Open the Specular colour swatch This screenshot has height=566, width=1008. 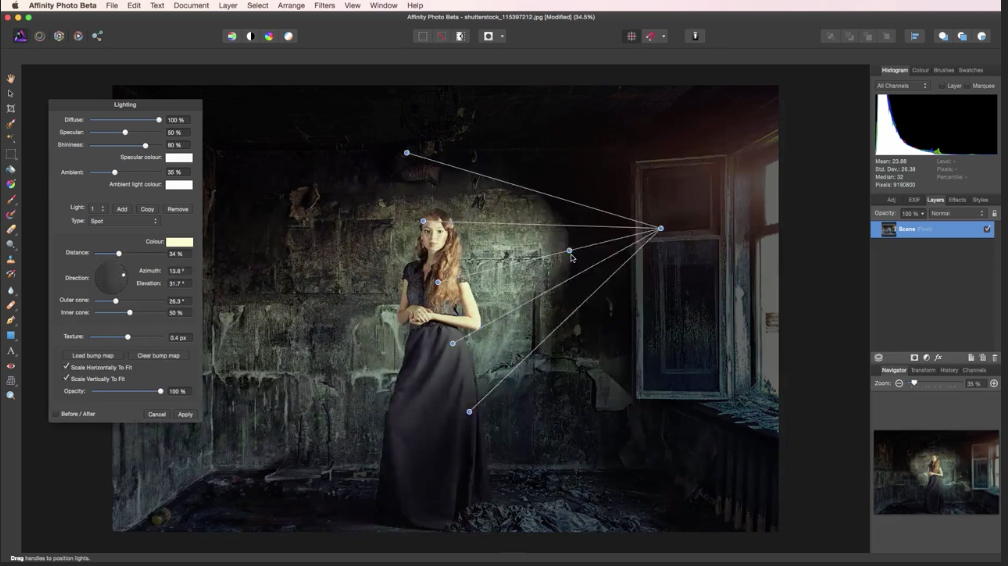179,158
